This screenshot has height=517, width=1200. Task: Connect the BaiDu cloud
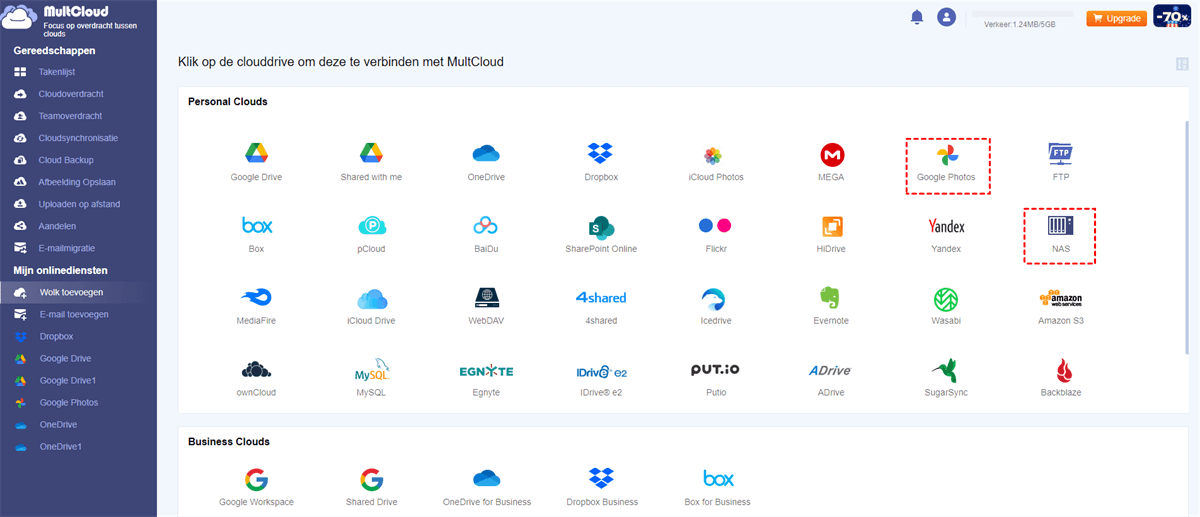486,226
